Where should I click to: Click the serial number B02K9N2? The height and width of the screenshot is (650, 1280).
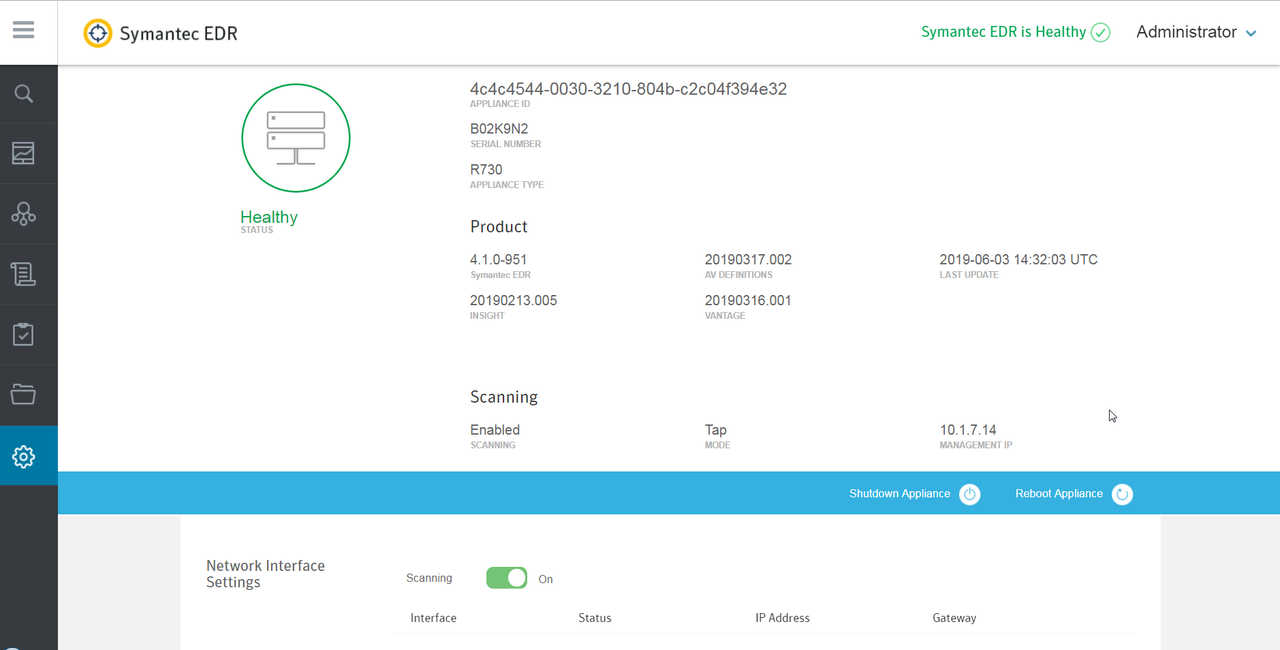(x=499, y=129)
